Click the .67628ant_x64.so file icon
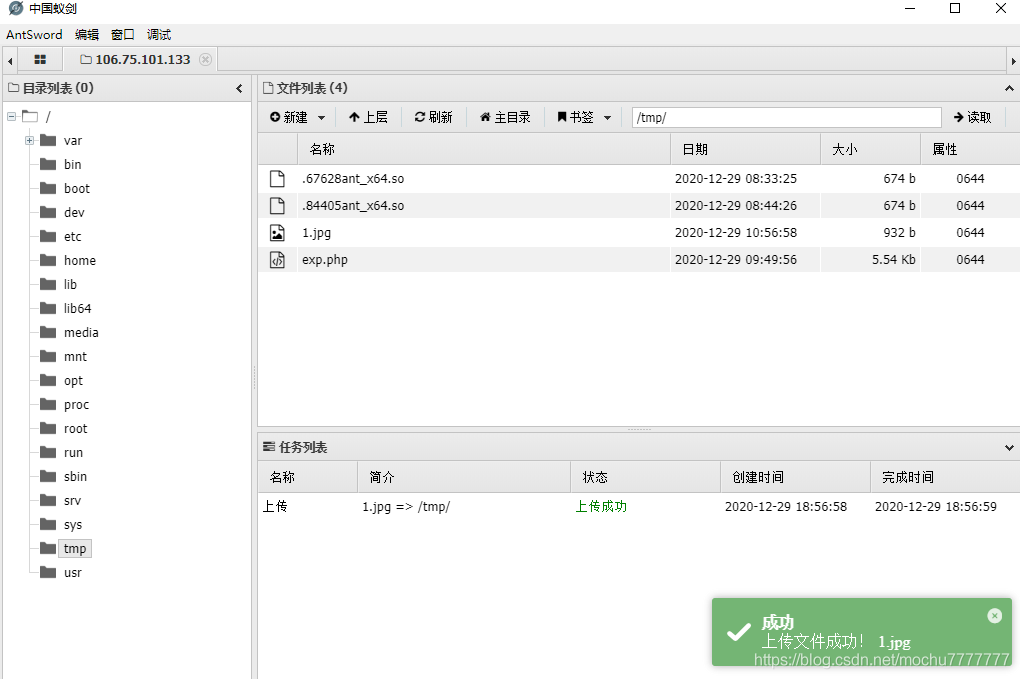Screen dimensions: 1020x679 pos(278,179)
